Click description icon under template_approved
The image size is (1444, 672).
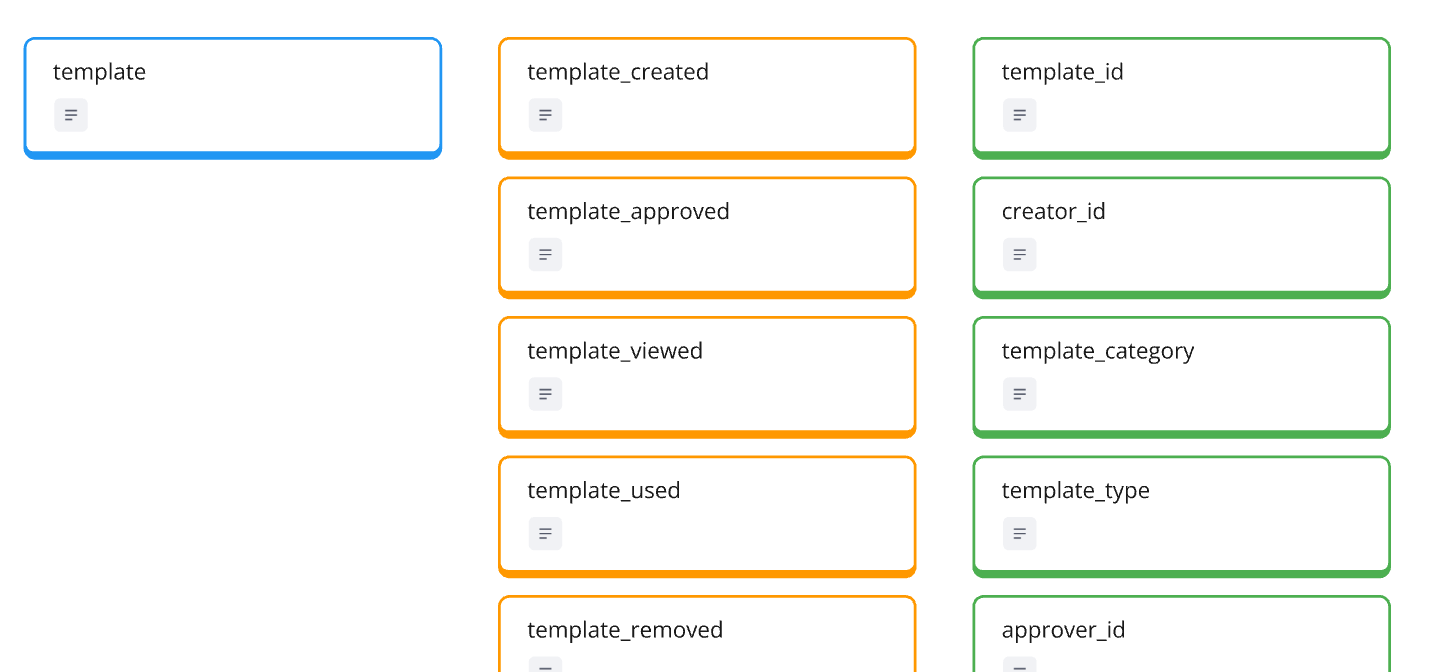tap(545, 255)
